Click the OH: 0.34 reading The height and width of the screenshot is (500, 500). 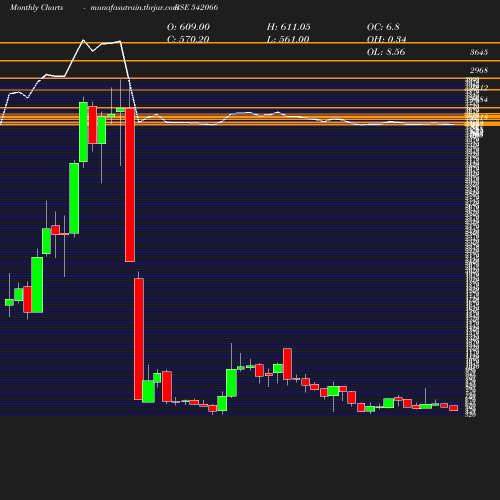(x=386, y=39)
